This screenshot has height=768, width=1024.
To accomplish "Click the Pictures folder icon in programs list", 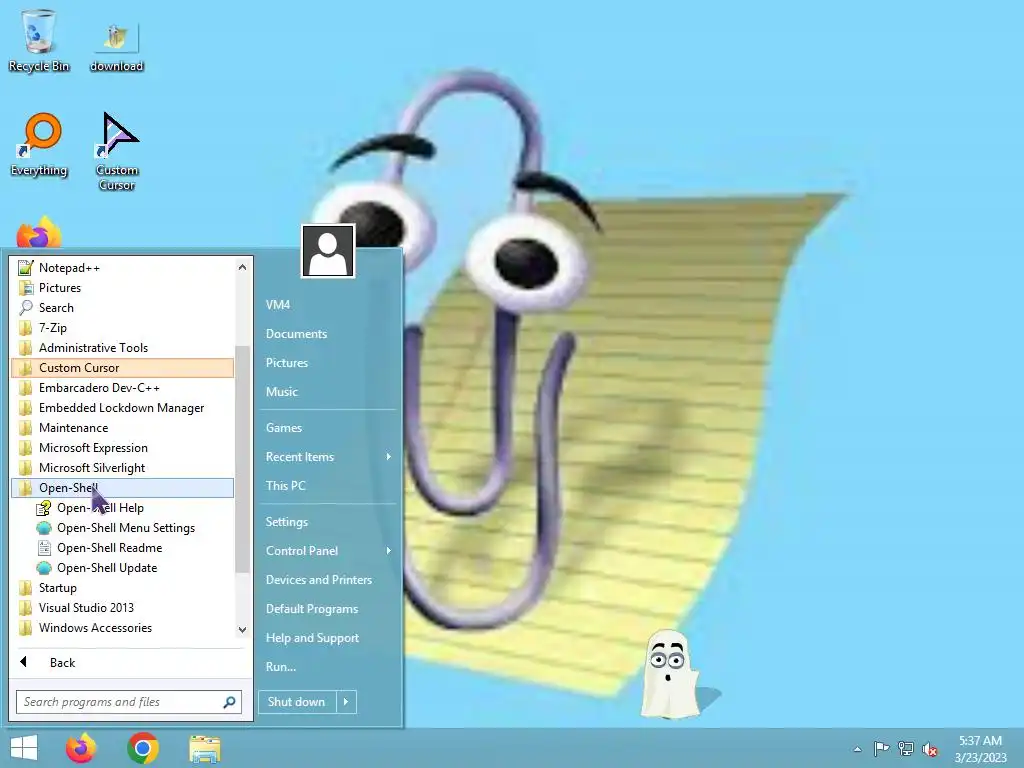I will pyautogui.click(x=25, y=288).
